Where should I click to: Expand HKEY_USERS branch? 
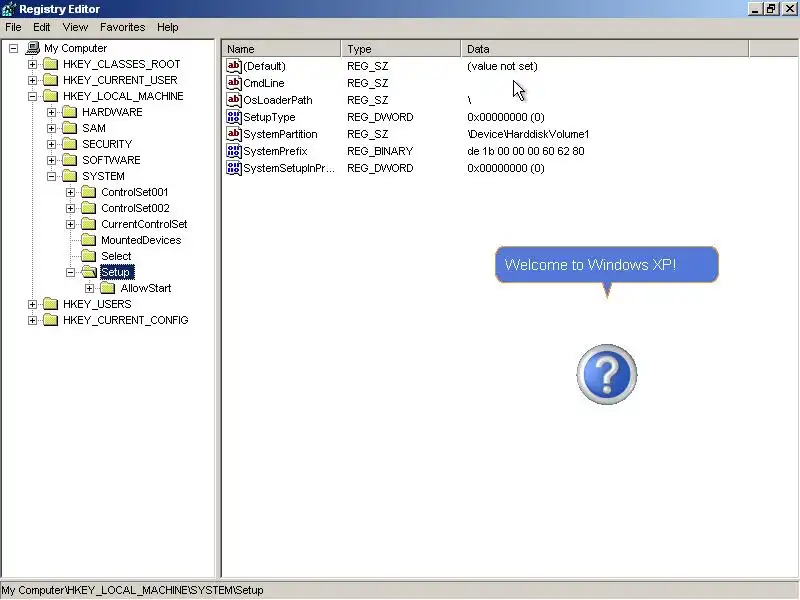click(x=33, y=304)
